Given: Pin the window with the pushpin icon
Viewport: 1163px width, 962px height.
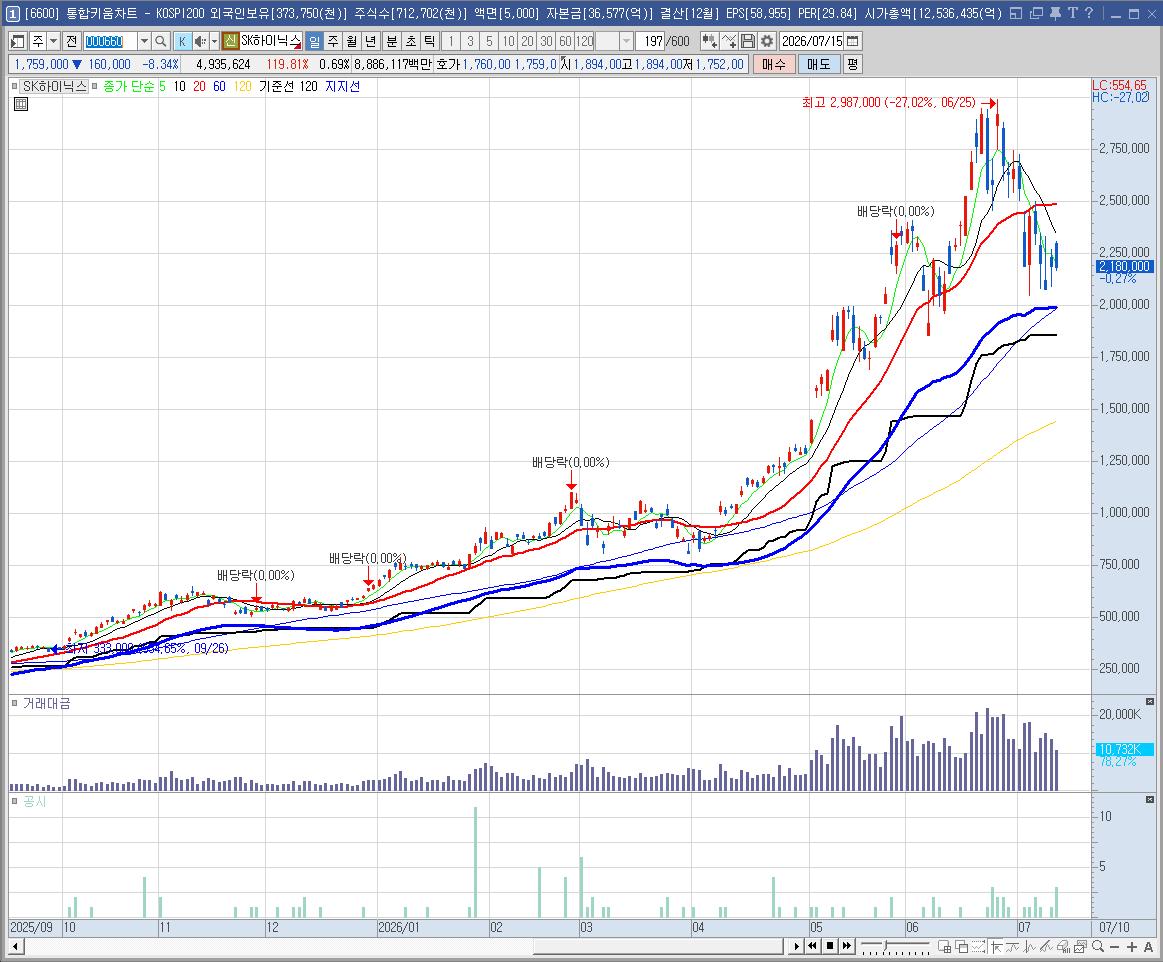Looking at the screenshot, I should point(1055,13).
